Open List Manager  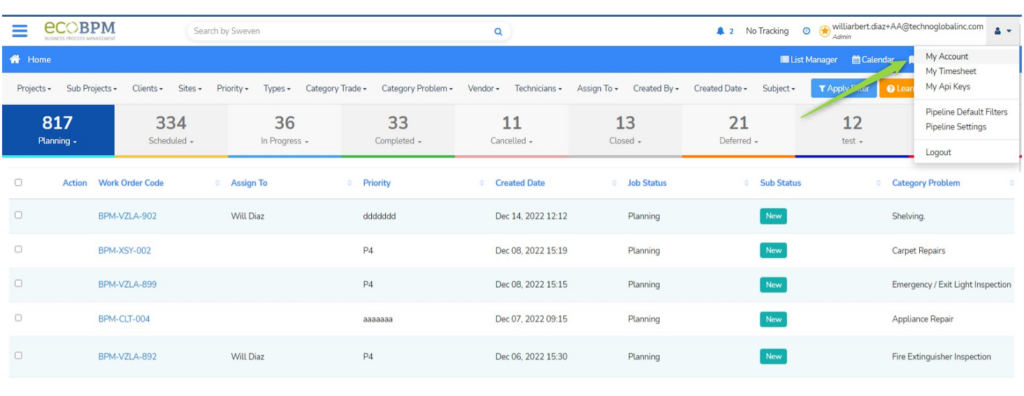coord(808,59)
